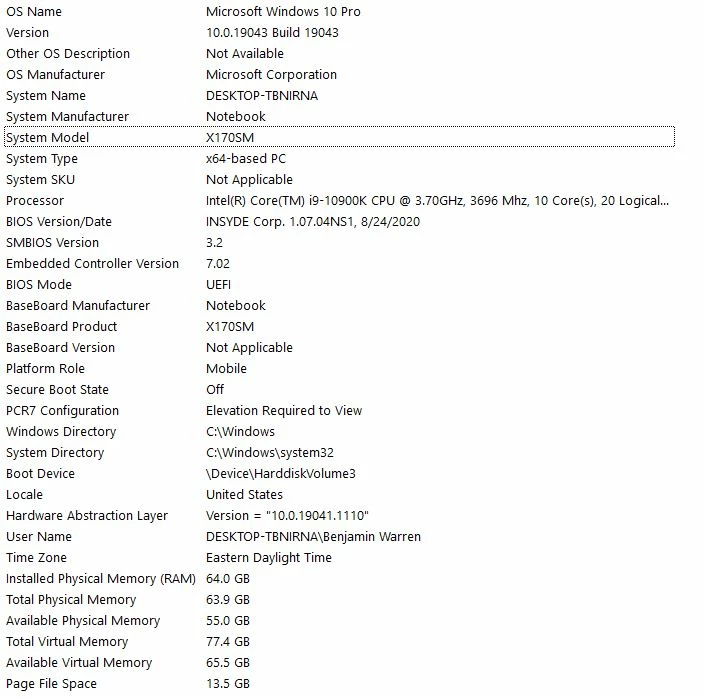Select the Page File Space label

pos(52,684)
